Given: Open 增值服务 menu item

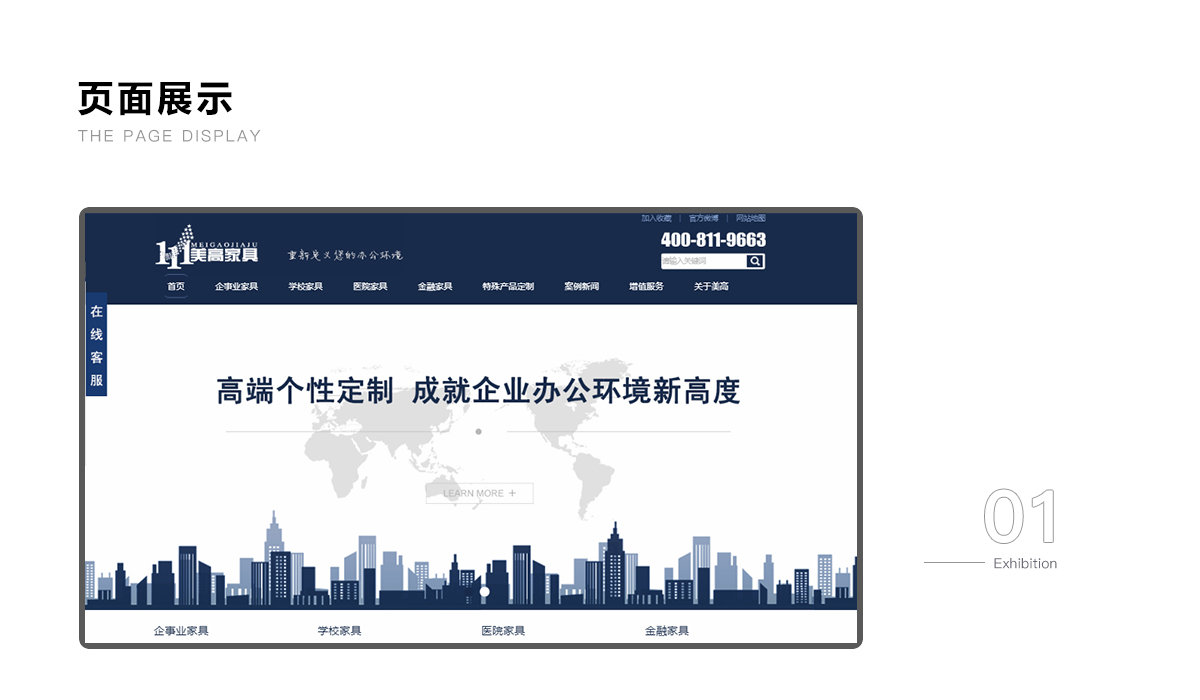Looking at the screenshot, I should click(646, 286).
